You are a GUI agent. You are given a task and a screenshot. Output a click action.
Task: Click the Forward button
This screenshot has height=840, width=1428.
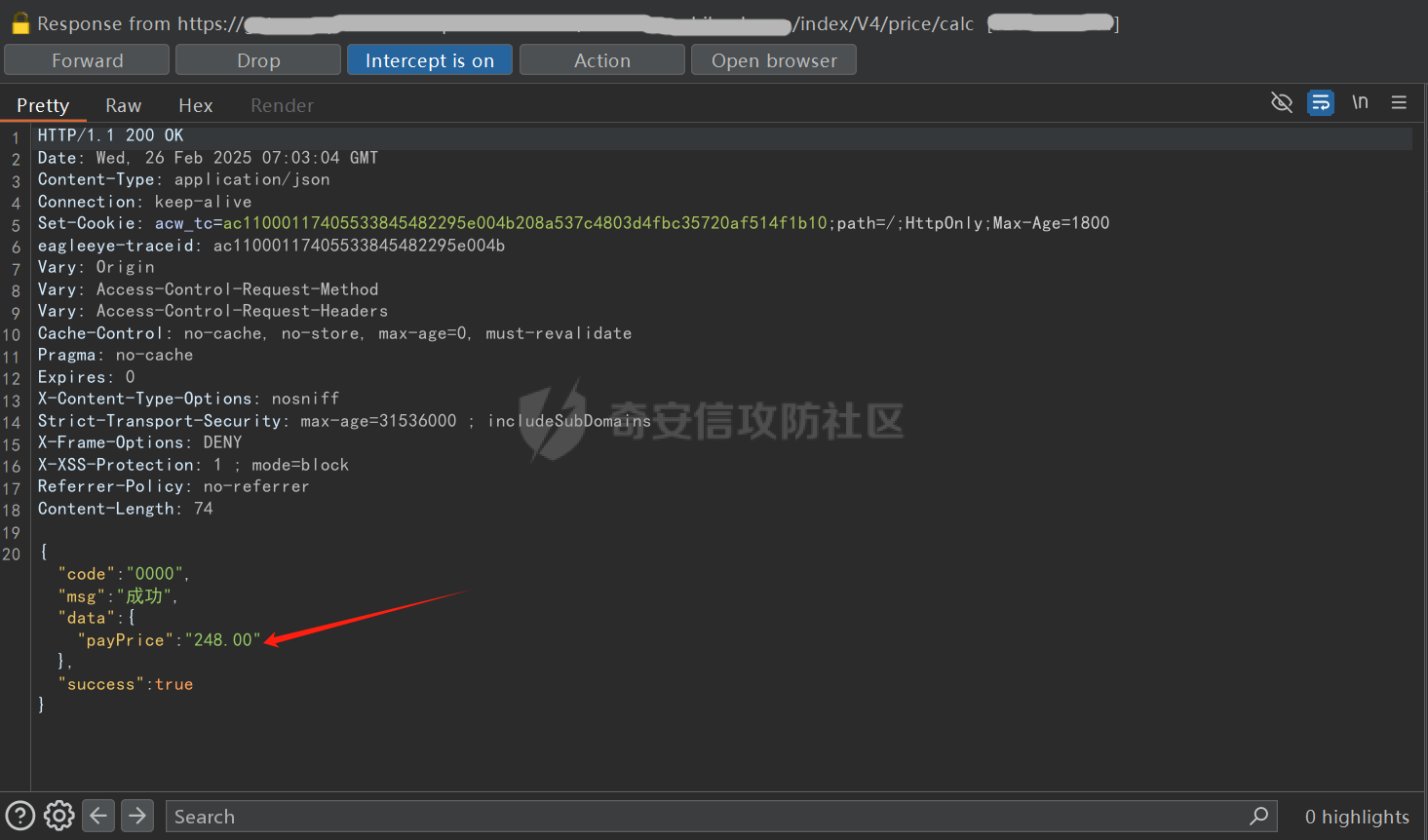(87, 60)
